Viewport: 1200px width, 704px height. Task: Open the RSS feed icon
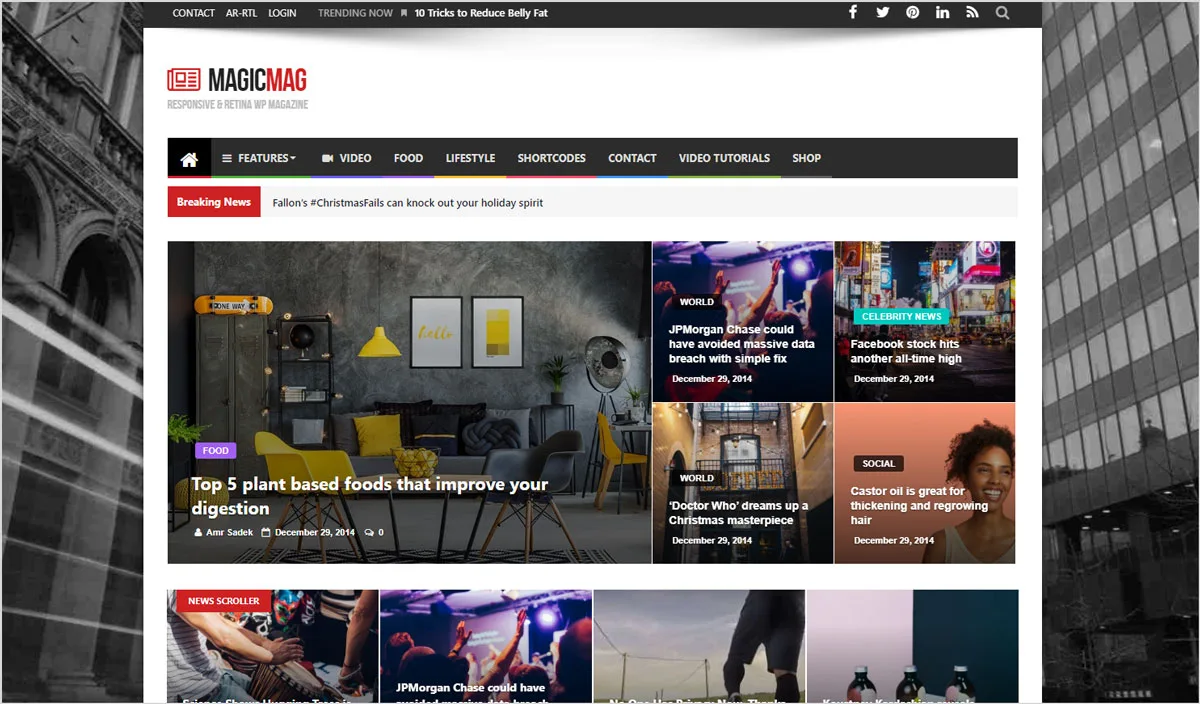coord(973,13)
